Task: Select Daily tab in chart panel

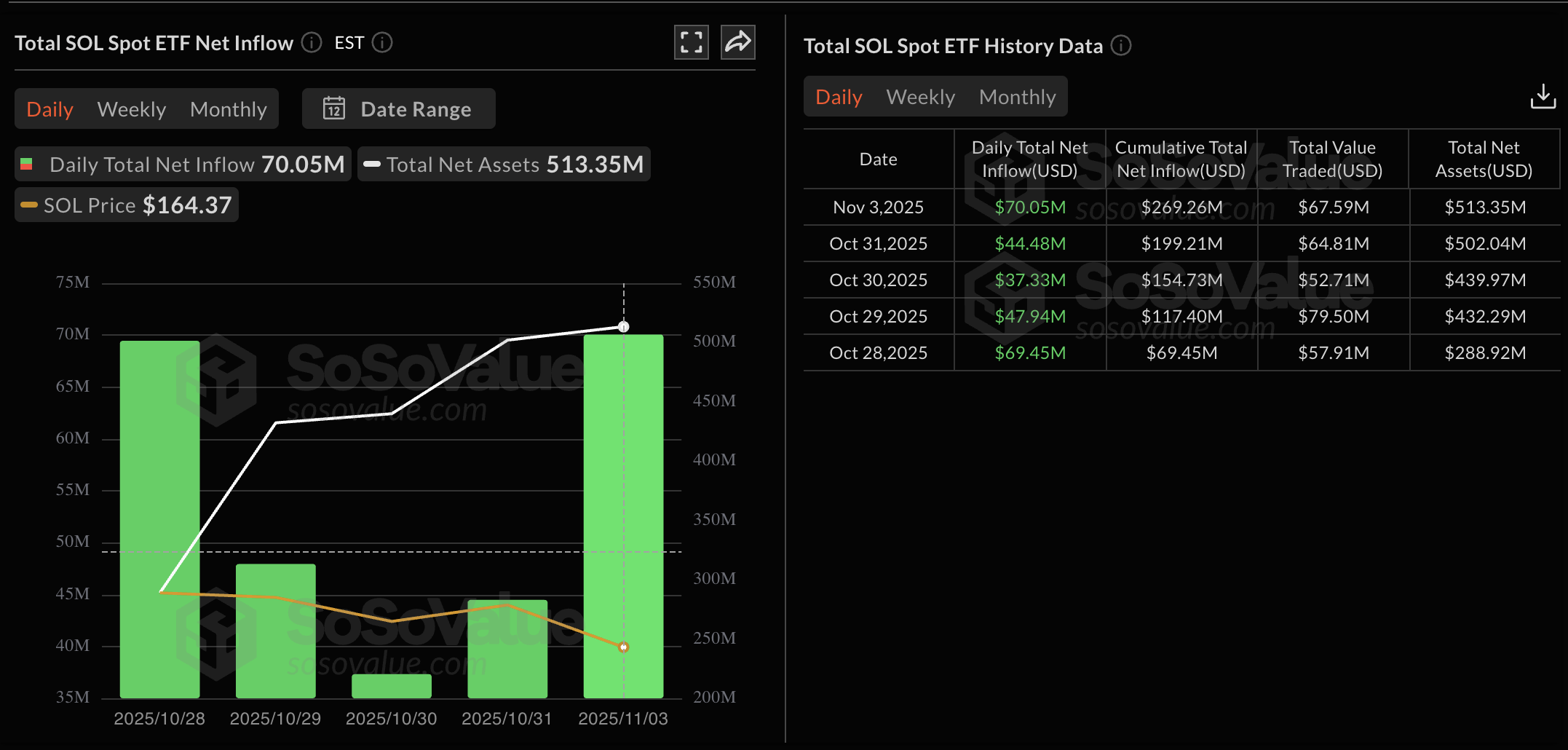Action: click(x=50, y=109)
